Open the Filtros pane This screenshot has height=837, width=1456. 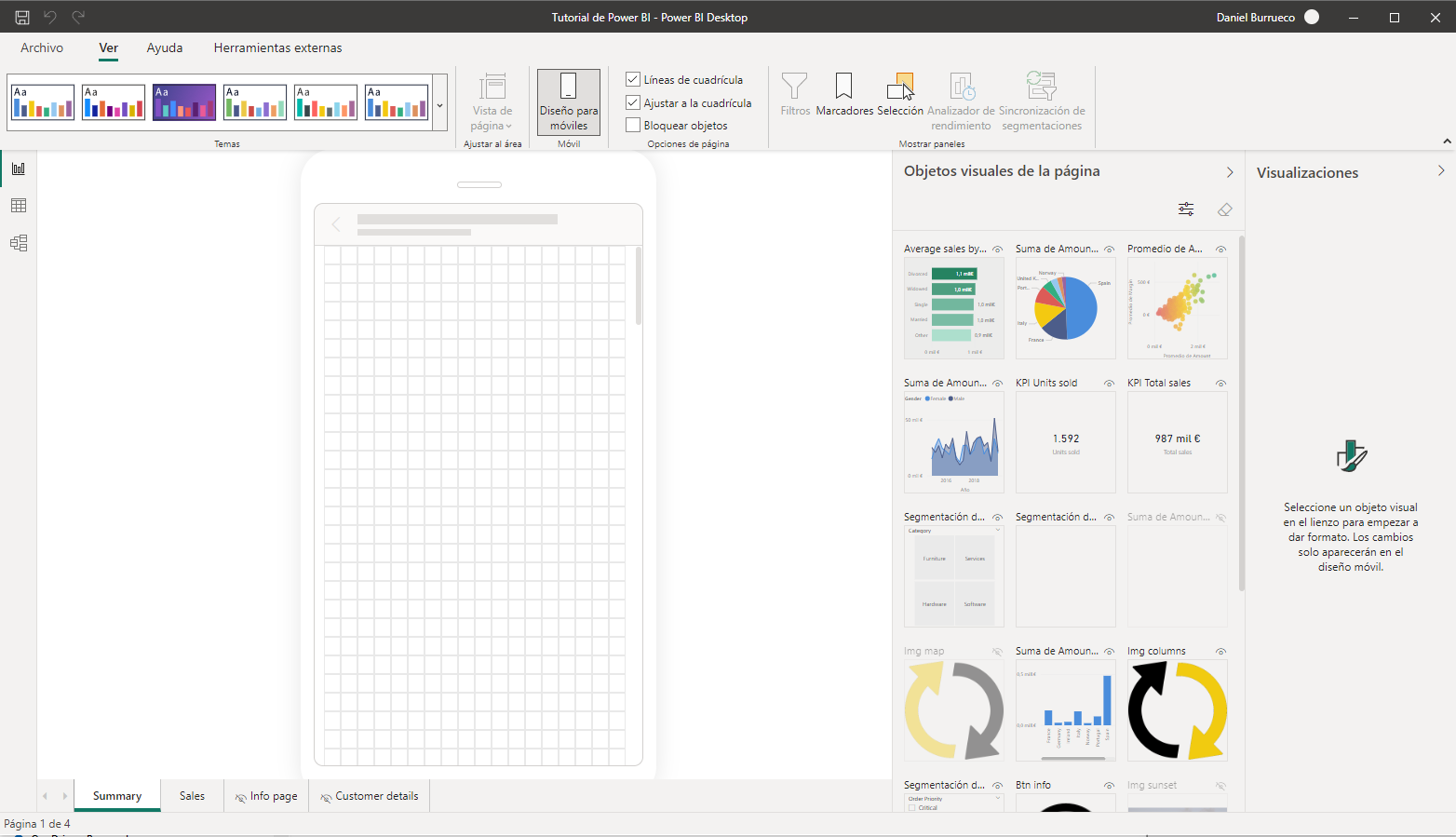click(x=794, y=95)
